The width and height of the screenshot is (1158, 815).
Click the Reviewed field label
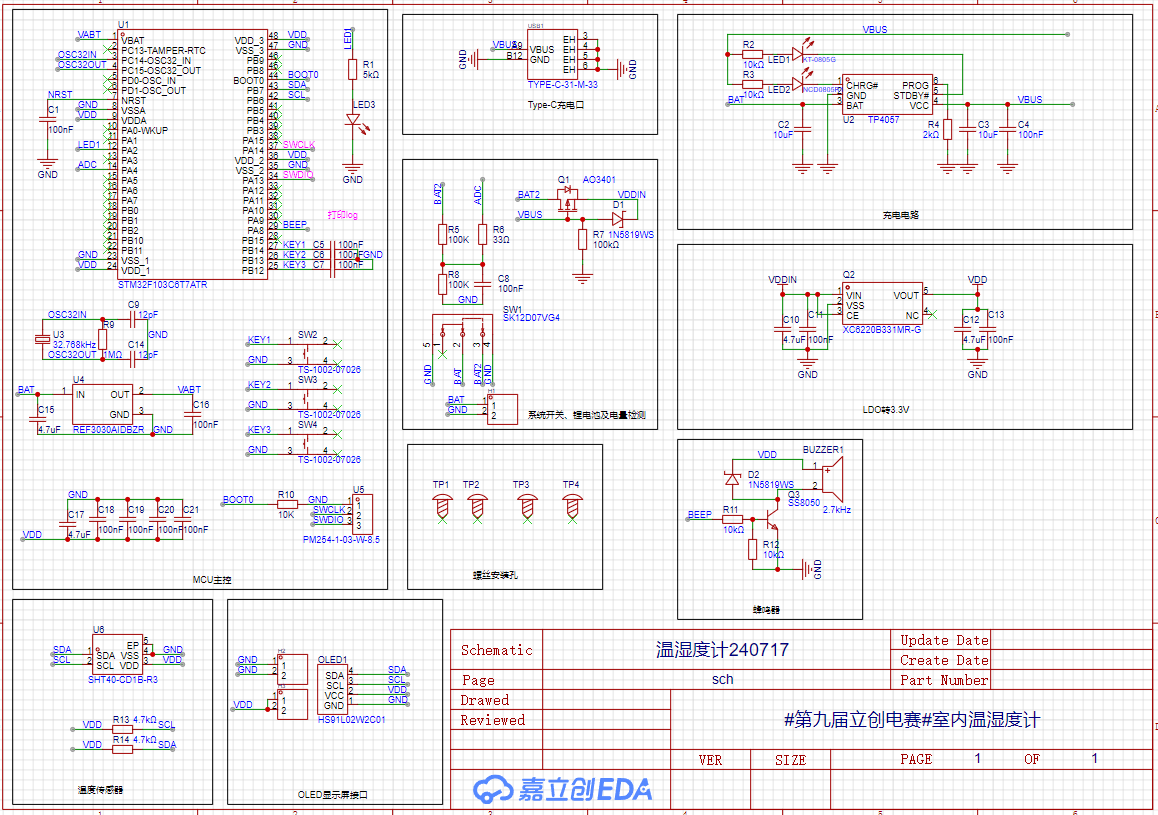(493, 721)
